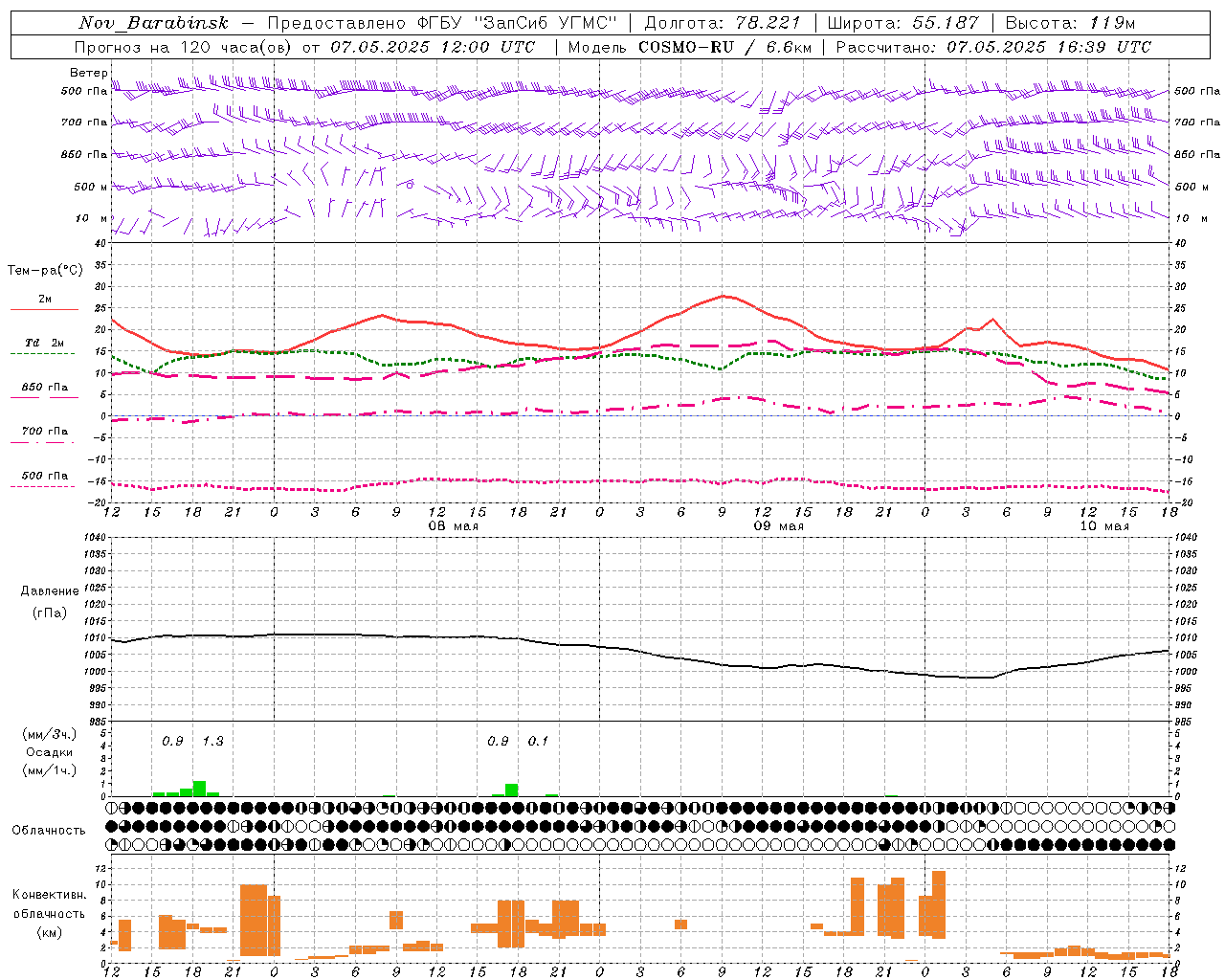Screen dimensions: 1225x980
Task: Click the station name Nov_Barabinsk
Action: [x=153, y=23]
